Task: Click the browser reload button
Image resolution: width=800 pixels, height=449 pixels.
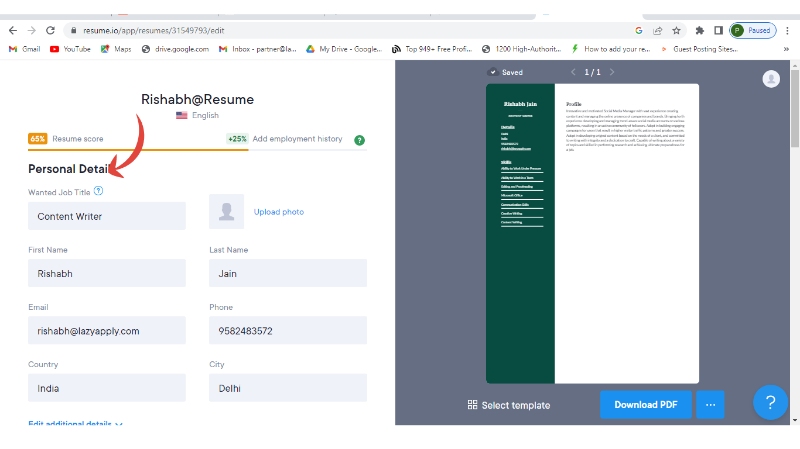Action: [49, 31]
